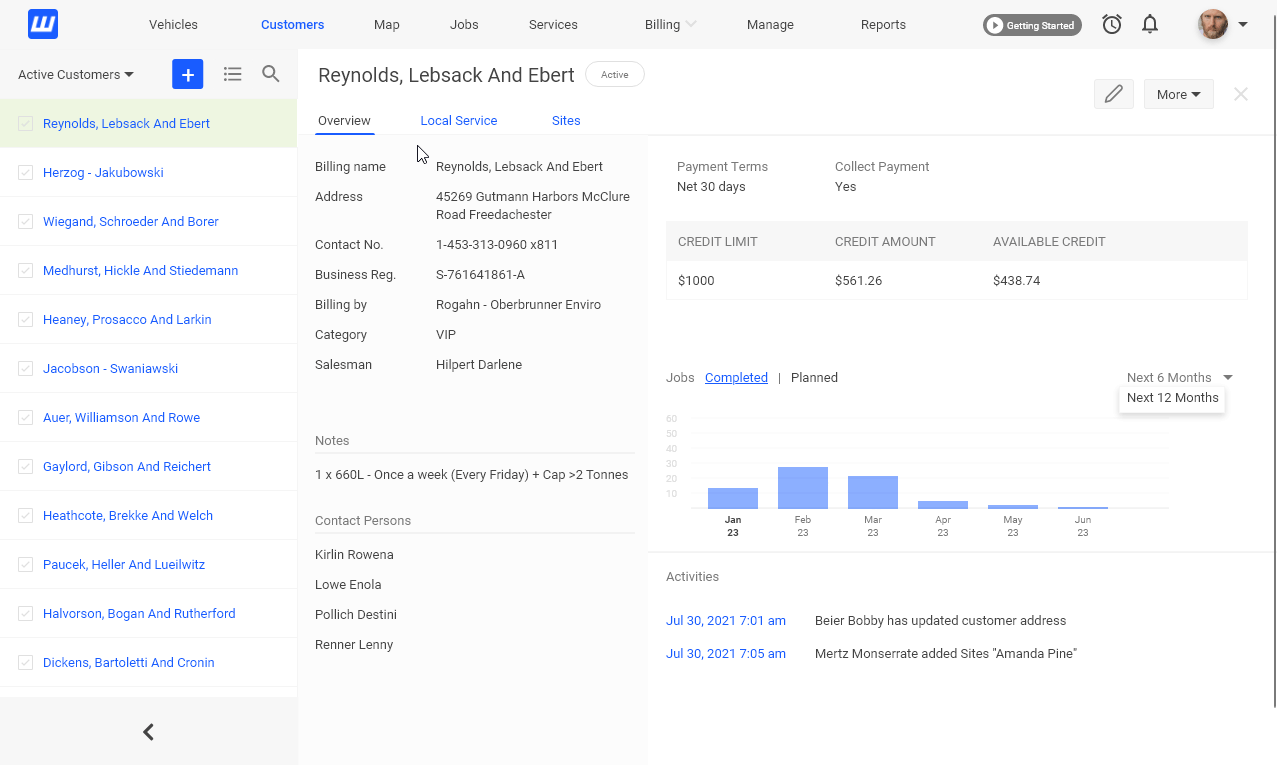Select Next 12 Months option
Screen dimensions: 1277x765
[x=1172, y=398]
